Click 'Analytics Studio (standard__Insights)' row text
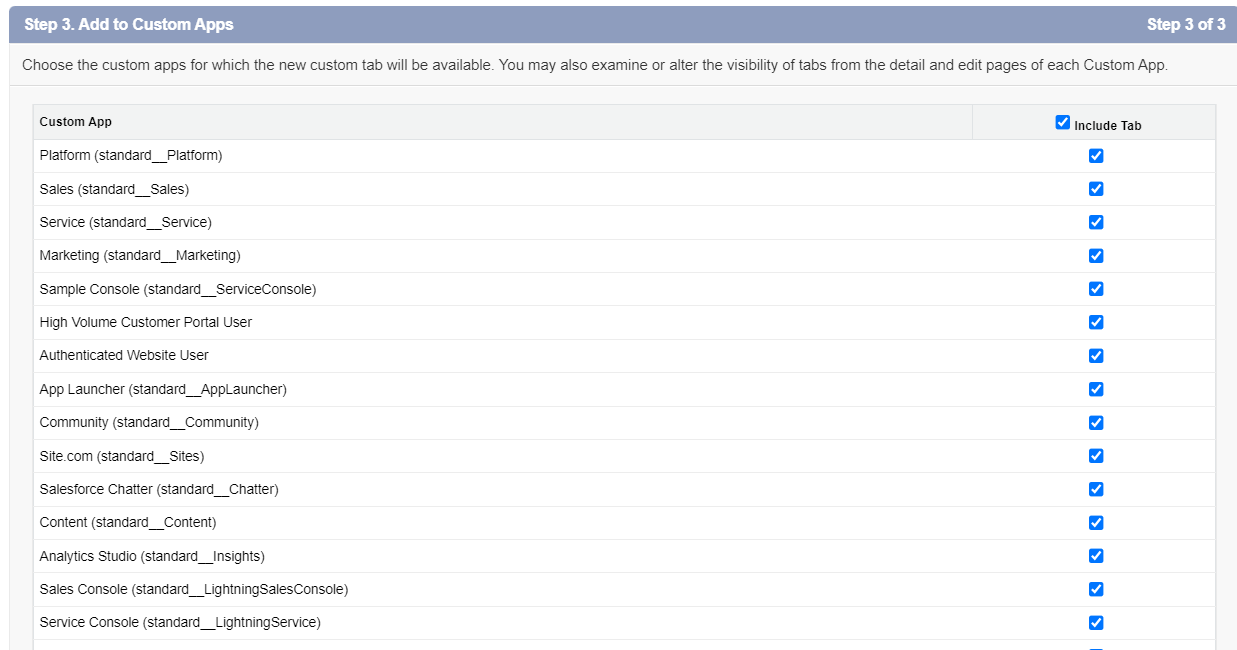The height and width of the screenshot is (650, 1237). click(152, 556)
